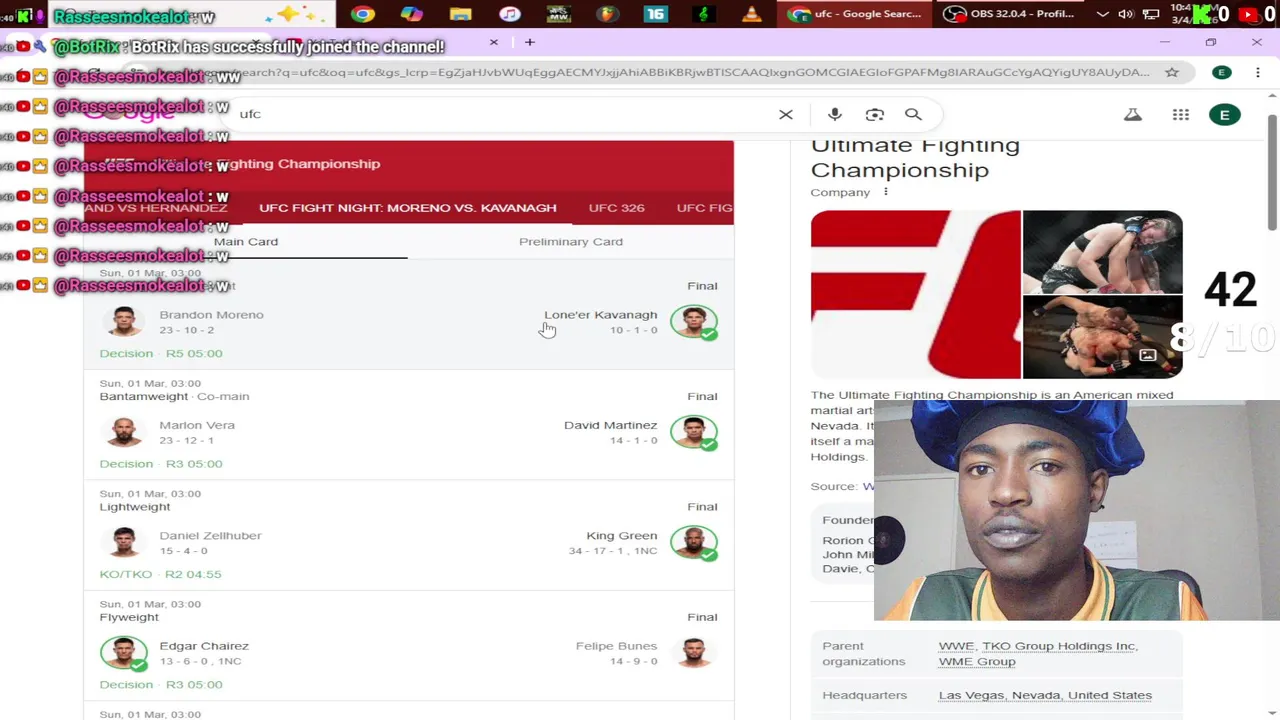1280x720 pixels.
Task: Open the TKO Group Holdings Inc. link
Action: click(x=1060, y=646)
